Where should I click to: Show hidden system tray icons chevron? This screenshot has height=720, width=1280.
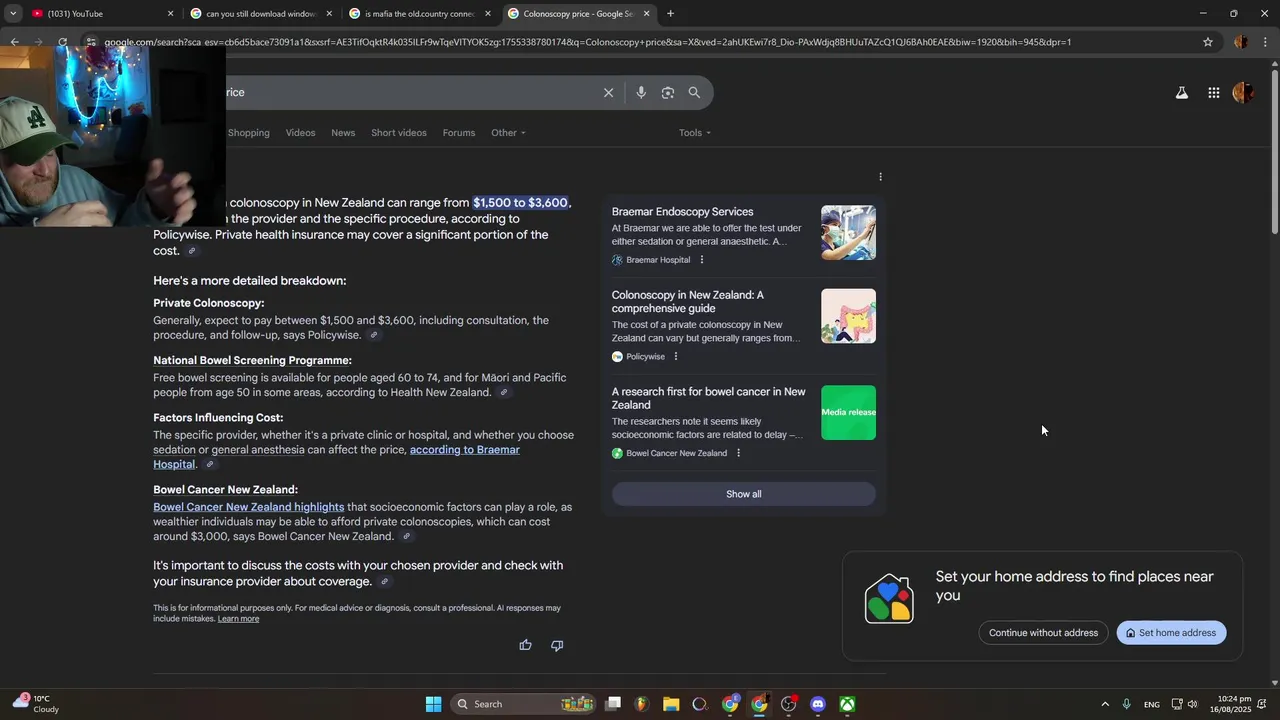pos(1105,704)
